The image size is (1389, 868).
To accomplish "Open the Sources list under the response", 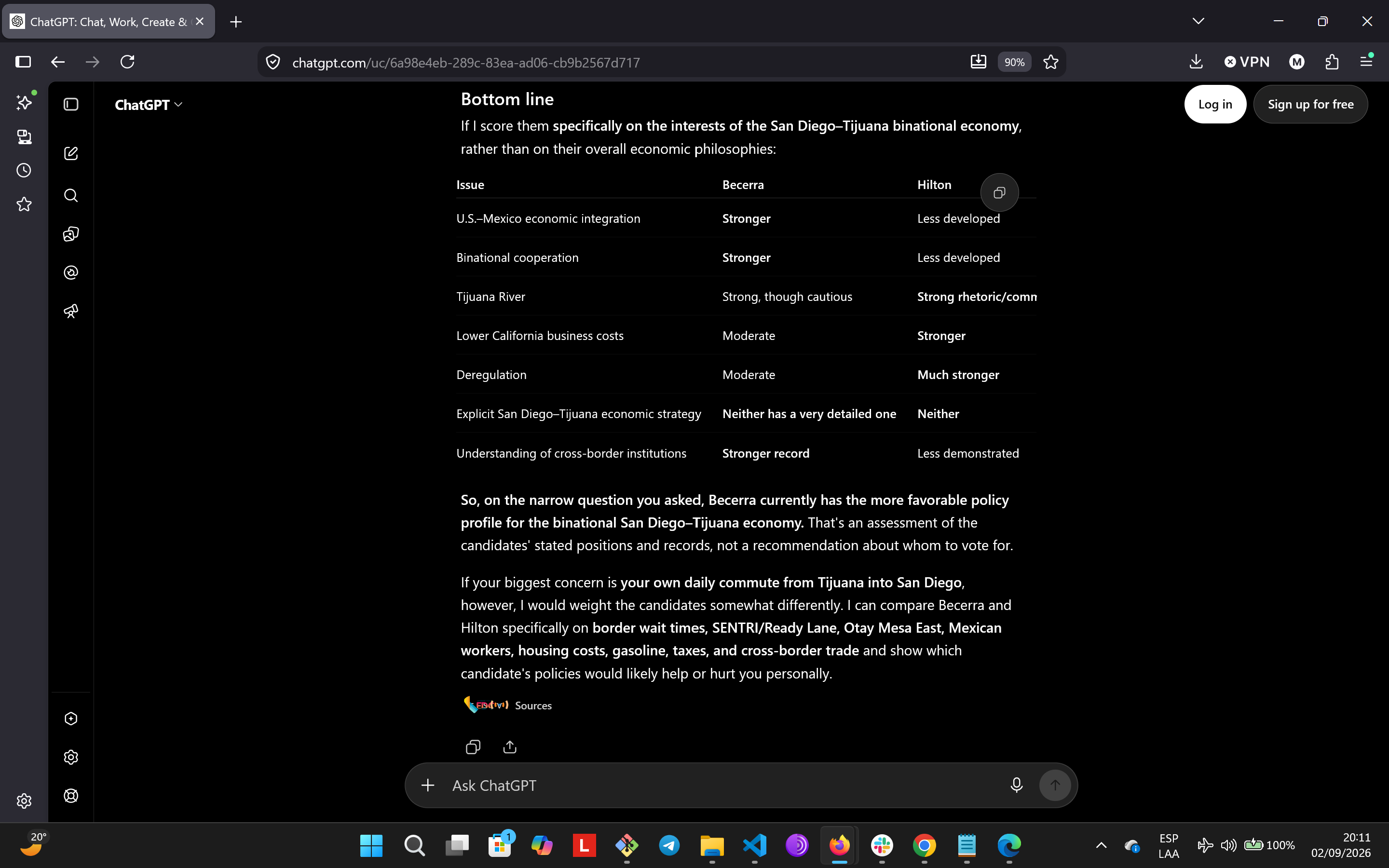I will [507, 705].
